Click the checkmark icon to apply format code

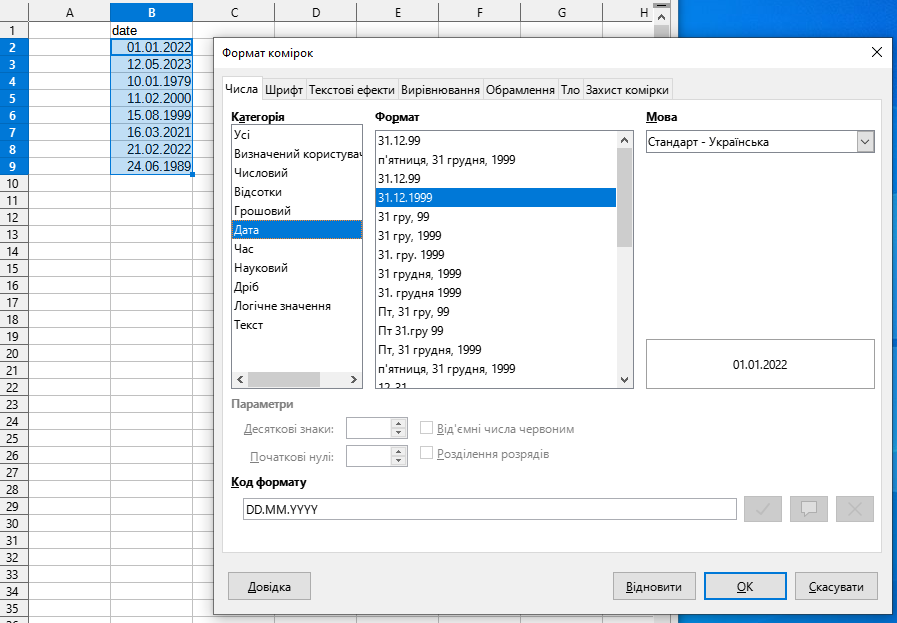point(763,509)
